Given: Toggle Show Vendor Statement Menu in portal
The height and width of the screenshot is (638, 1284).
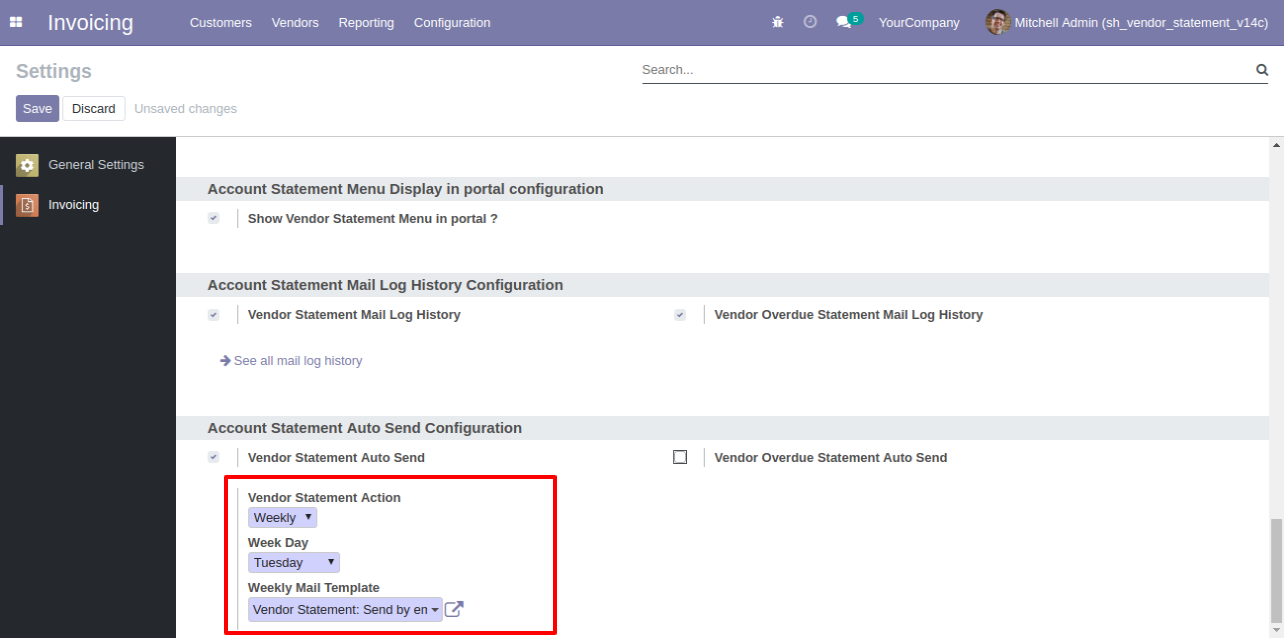Looking at the screenshot, I should point(213,218).
